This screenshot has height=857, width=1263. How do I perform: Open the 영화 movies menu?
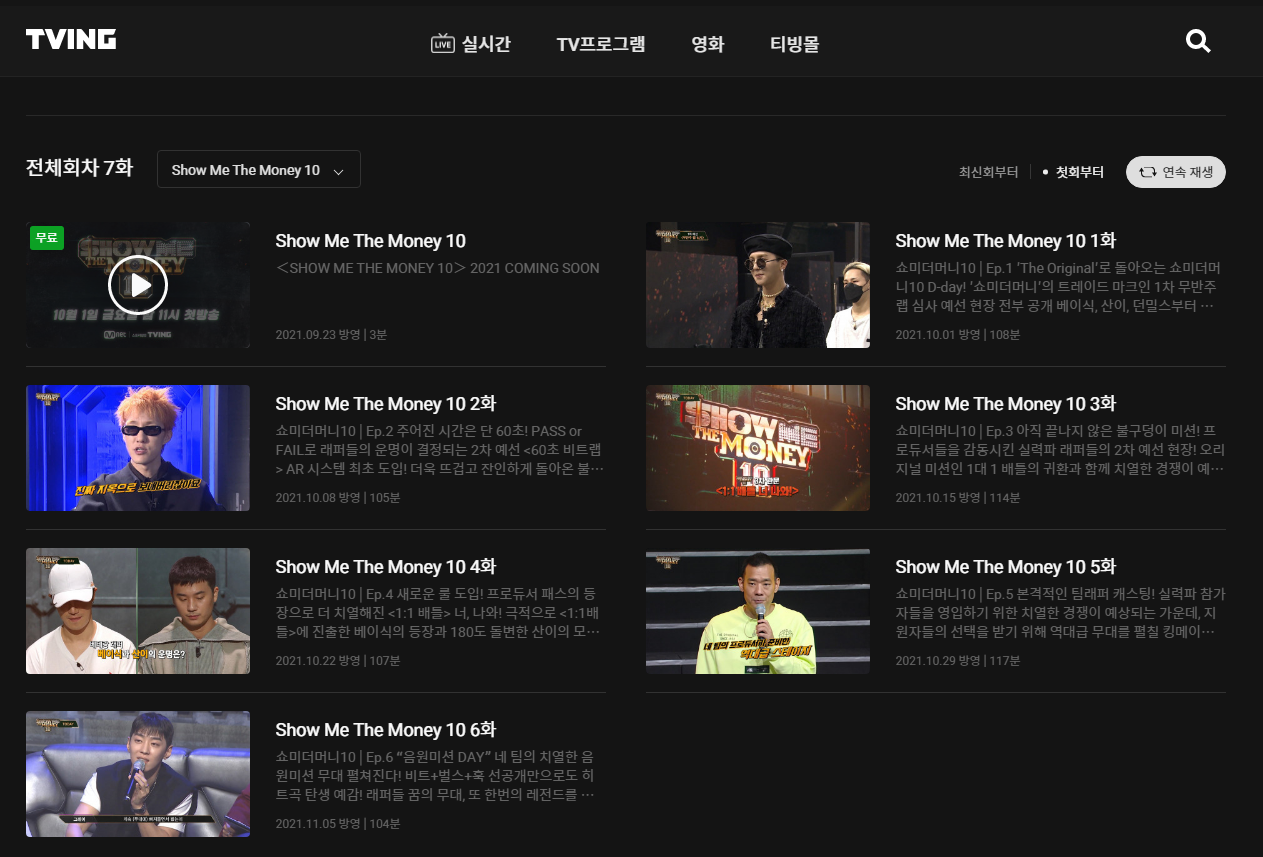[708, 44]
